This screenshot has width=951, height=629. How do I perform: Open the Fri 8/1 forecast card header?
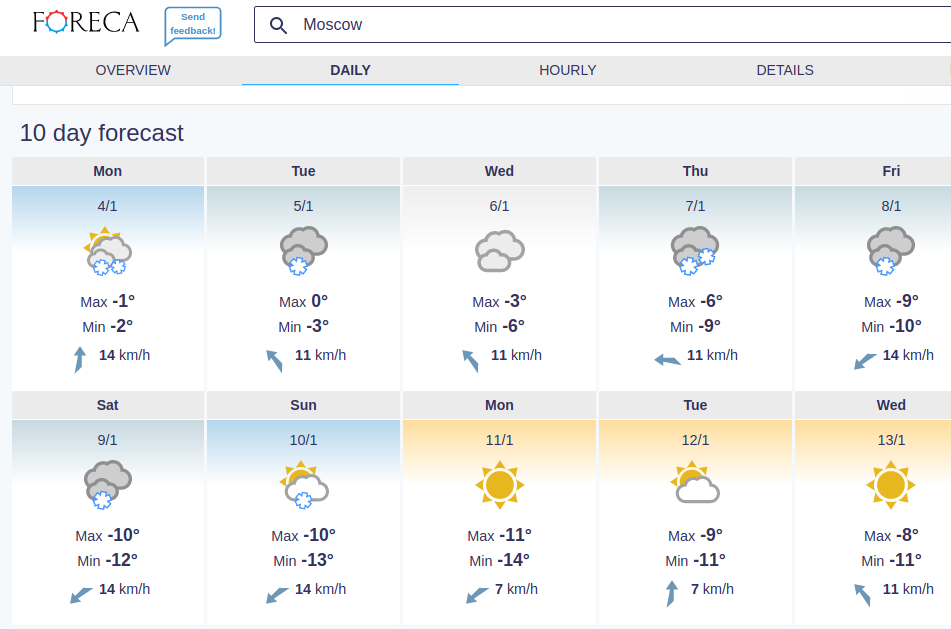873,171
